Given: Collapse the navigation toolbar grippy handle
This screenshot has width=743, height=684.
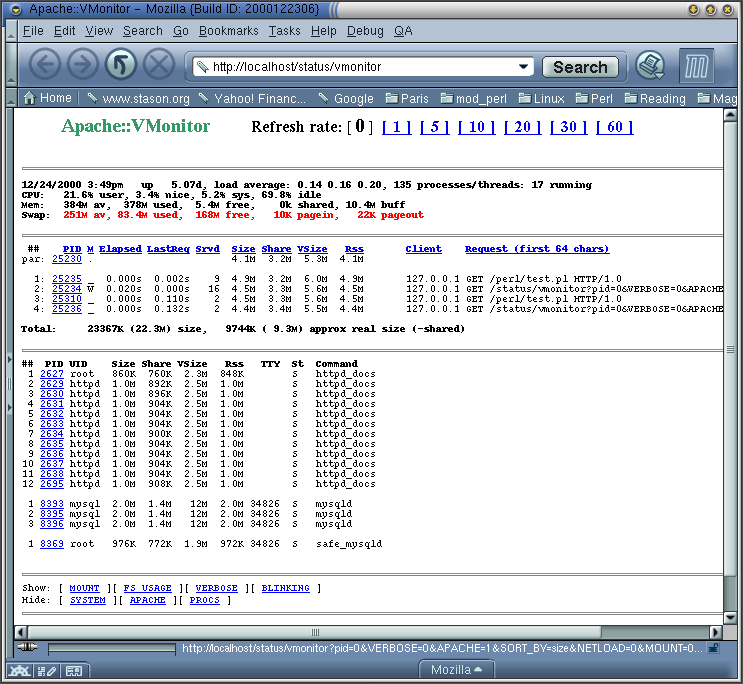Looking at the screenshot, I should click(x=11, y=65).
